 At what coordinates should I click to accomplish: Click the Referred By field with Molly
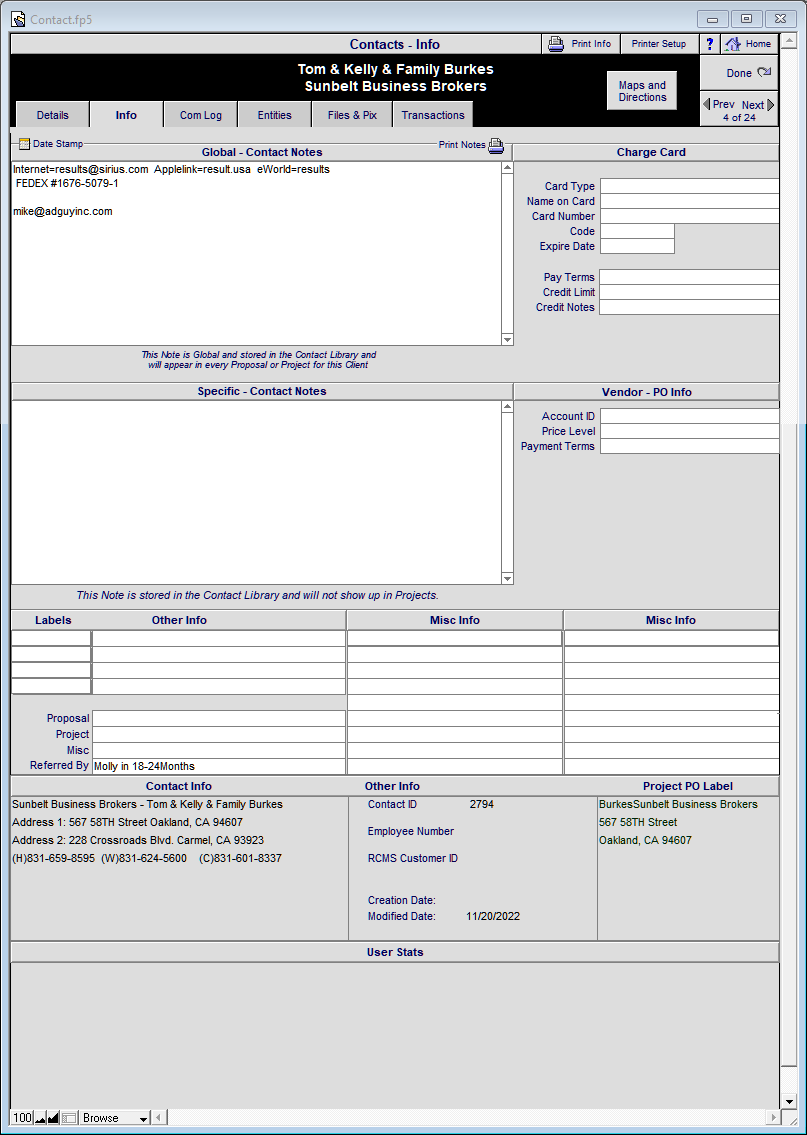pyautogui.click(x=219, y=766)
